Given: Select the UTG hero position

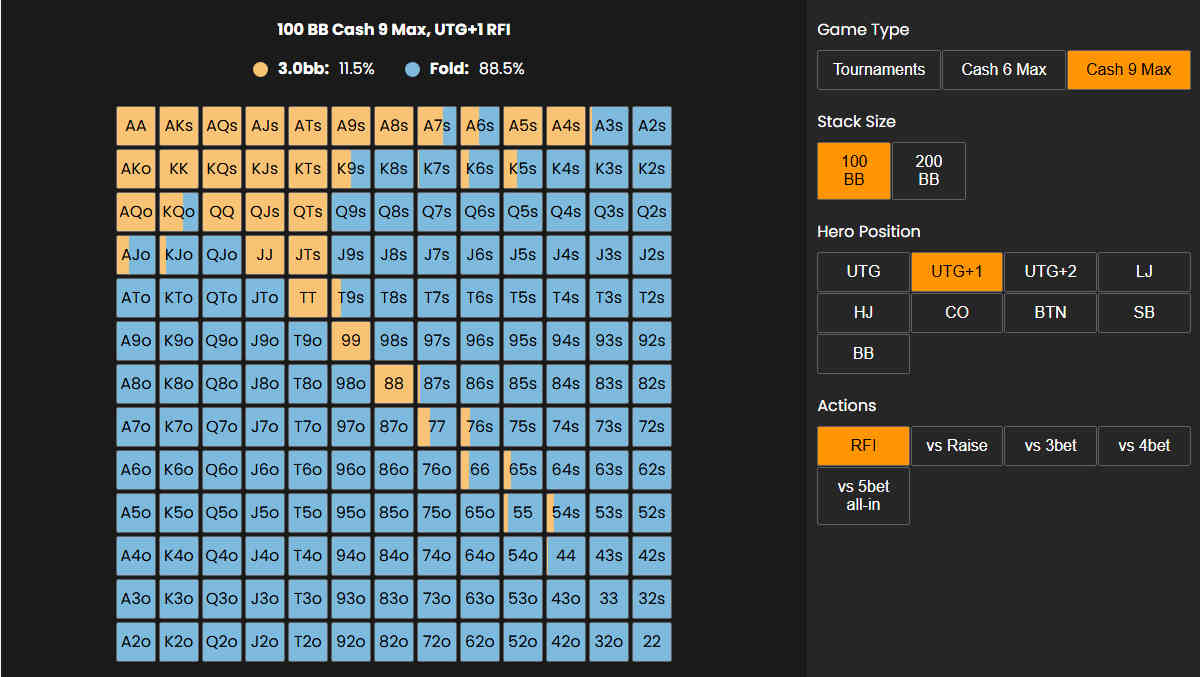Looking at the screenshot, I should point(862,271).
